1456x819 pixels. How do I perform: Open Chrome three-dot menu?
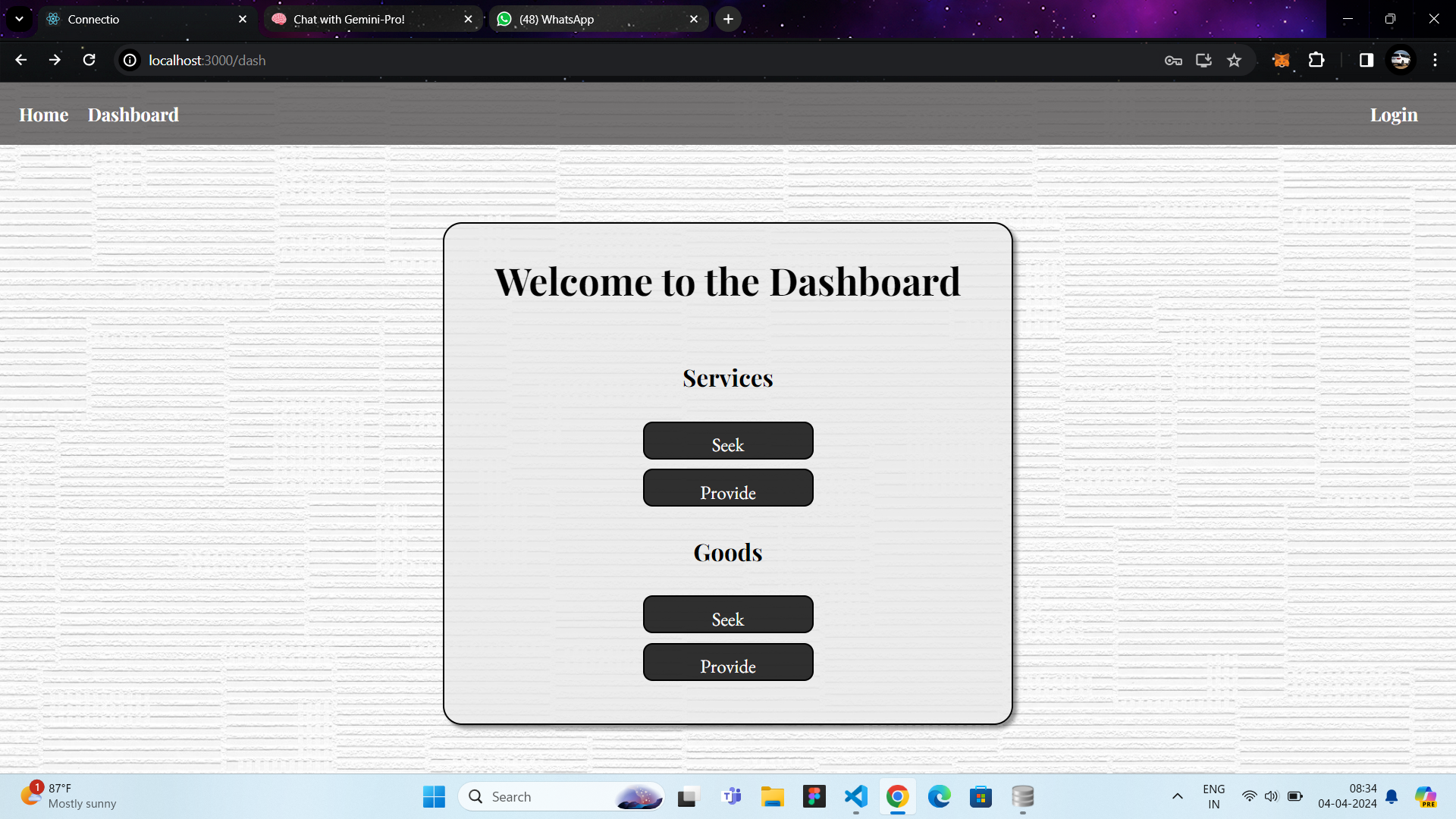[x=1435, y=60]
